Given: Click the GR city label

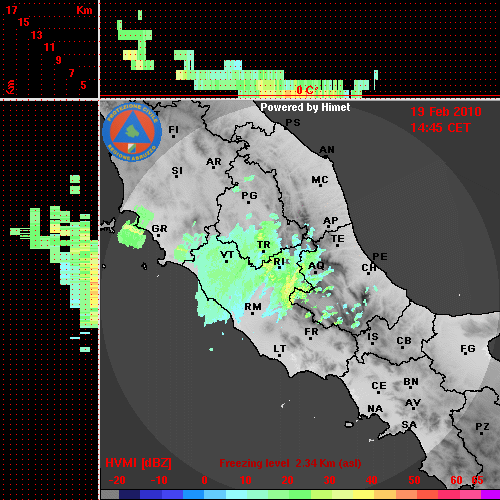Looking at the screenshot, I should [x=159, y=229].
